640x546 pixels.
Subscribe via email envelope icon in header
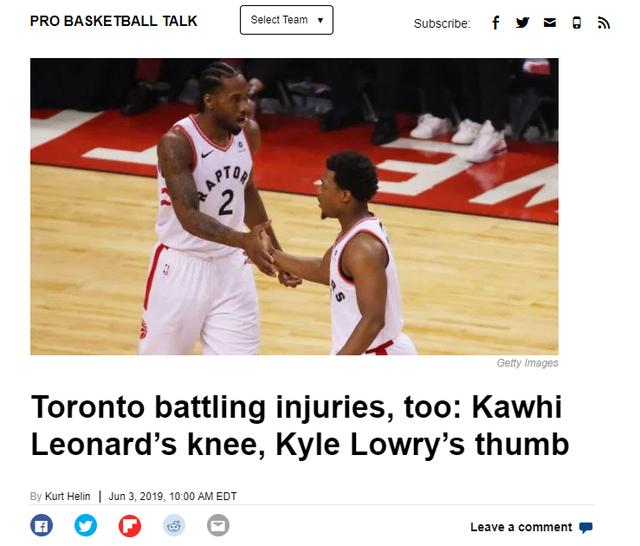point(550,23)
